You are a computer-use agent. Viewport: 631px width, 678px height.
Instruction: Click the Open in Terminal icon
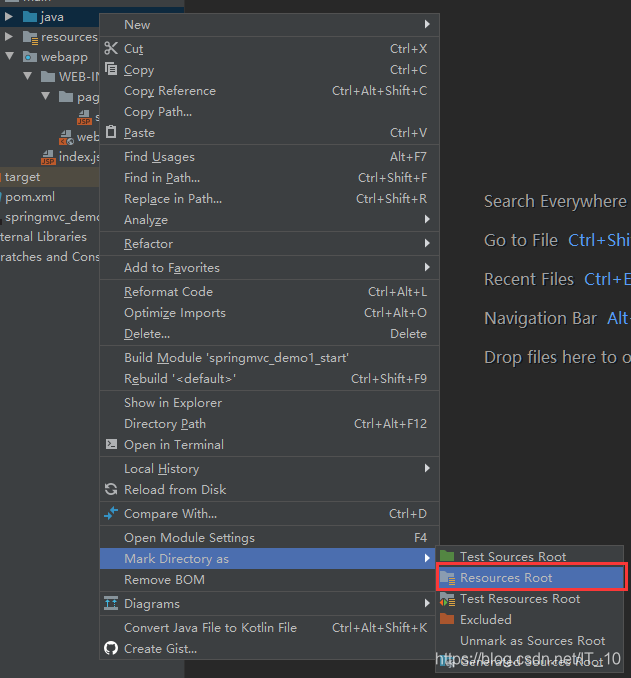pyautogui.click(x=111, y=444)
